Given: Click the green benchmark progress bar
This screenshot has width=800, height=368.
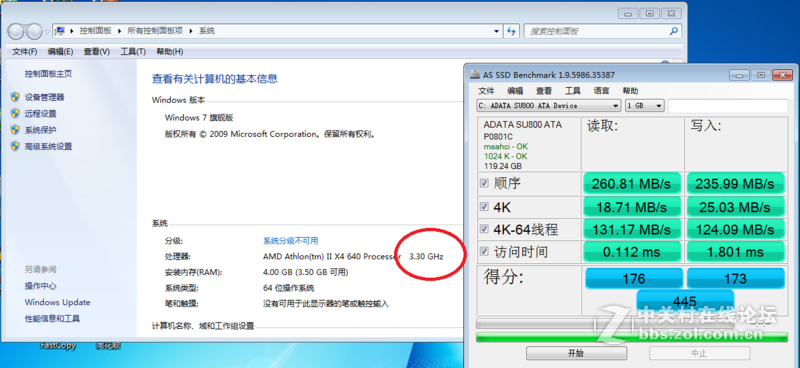Looking at the screenshot, I should (x=632, y=337).
